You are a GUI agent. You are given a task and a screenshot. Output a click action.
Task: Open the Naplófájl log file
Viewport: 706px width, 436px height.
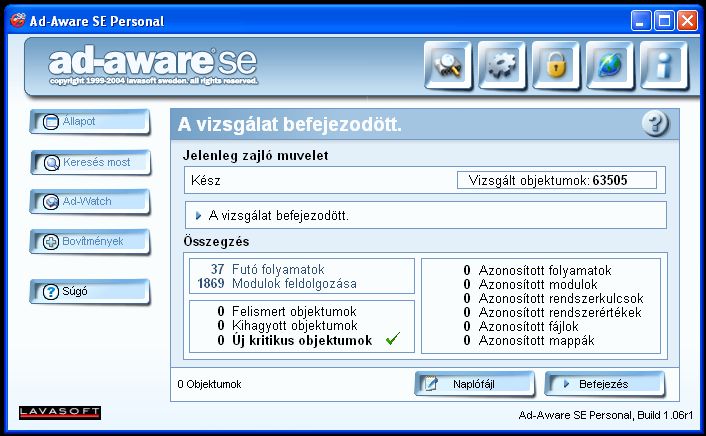pyautogui.click(x=475, y=384)
